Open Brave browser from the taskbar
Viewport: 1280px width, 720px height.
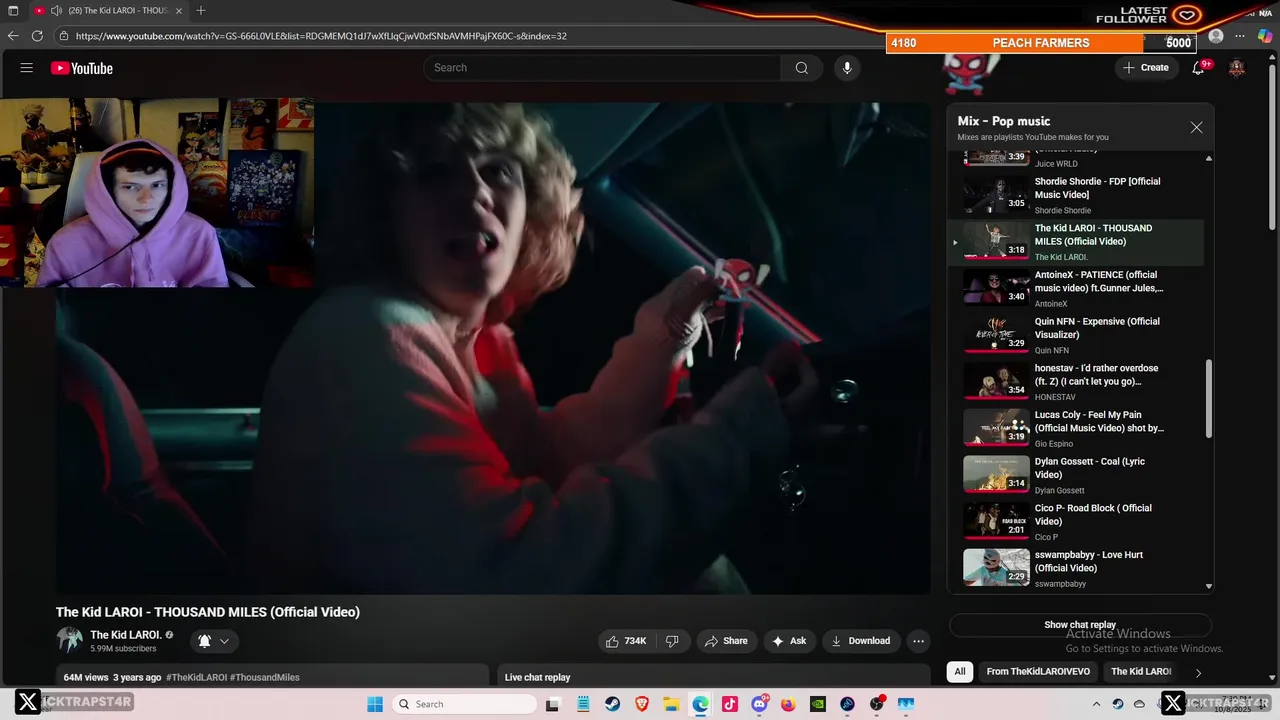642,704
